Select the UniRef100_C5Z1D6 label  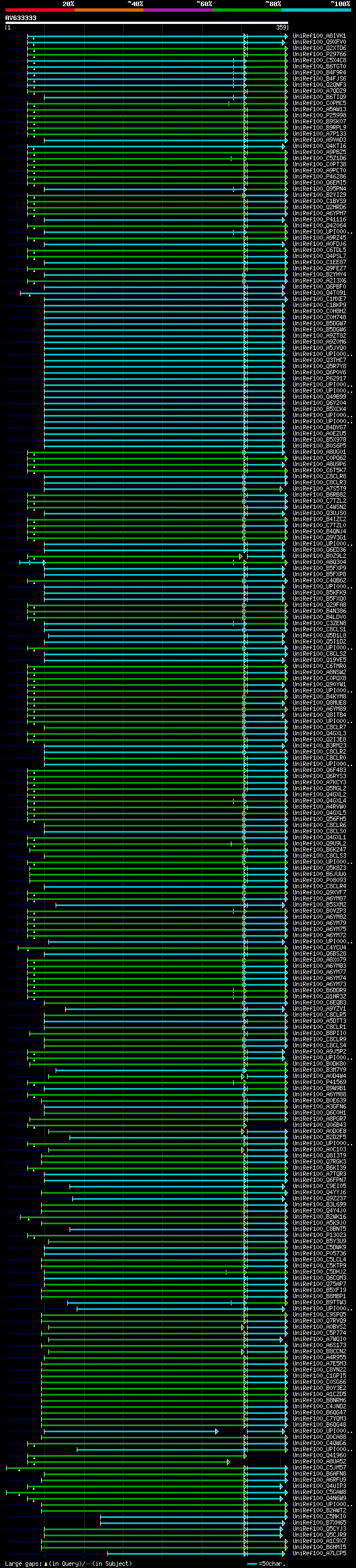tap(319, 159)
